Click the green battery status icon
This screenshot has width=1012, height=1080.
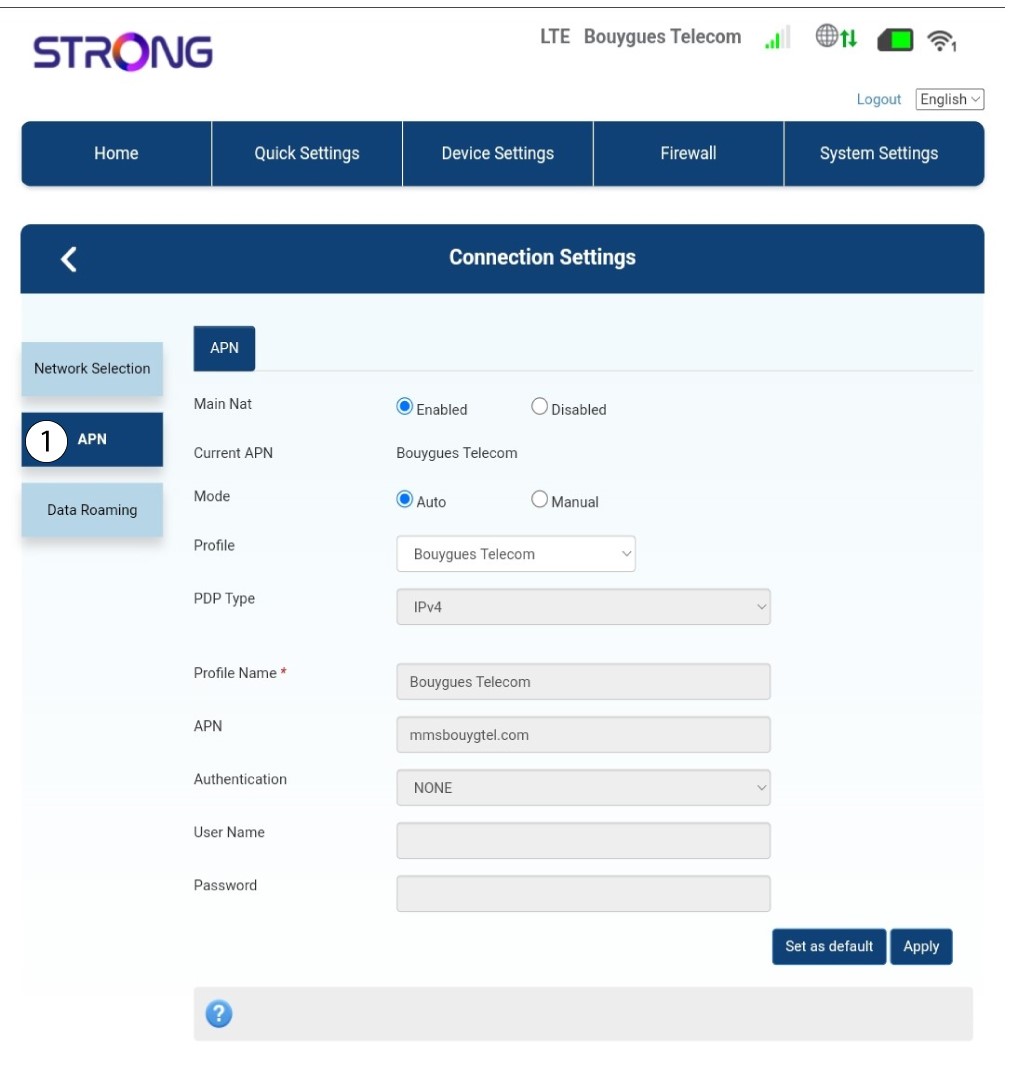pos(895,40)
